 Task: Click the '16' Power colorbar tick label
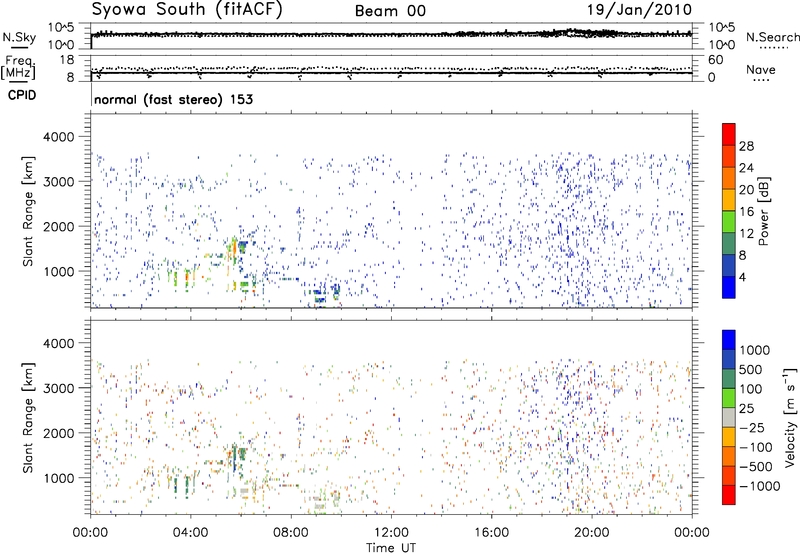pos(746,212)
